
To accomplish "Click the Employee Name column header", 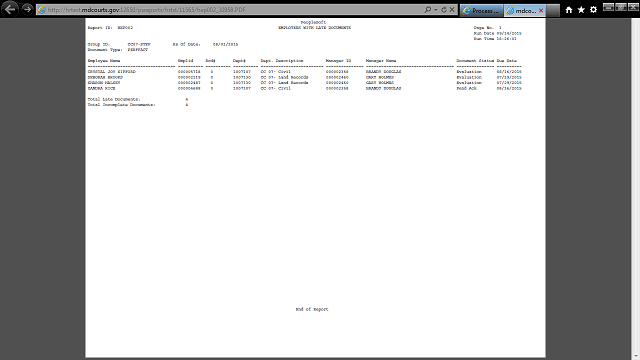I will coord(104,61).
